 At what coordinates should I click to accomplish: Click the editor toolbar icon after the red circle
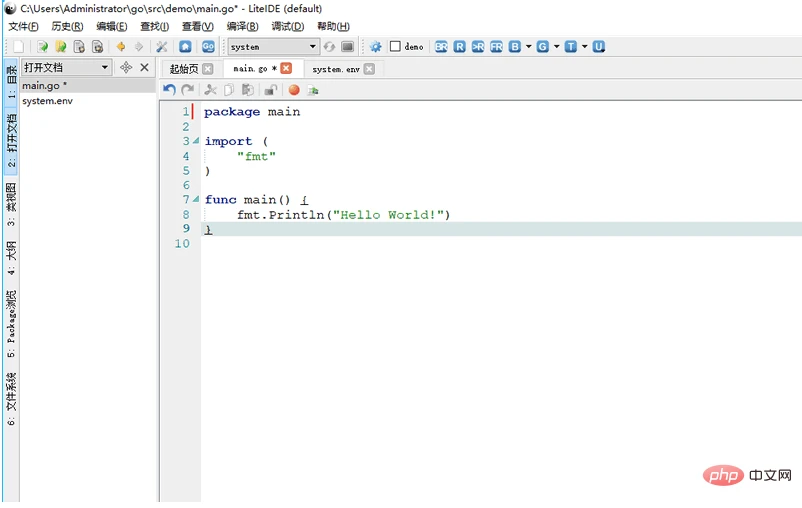coord(313,91)
